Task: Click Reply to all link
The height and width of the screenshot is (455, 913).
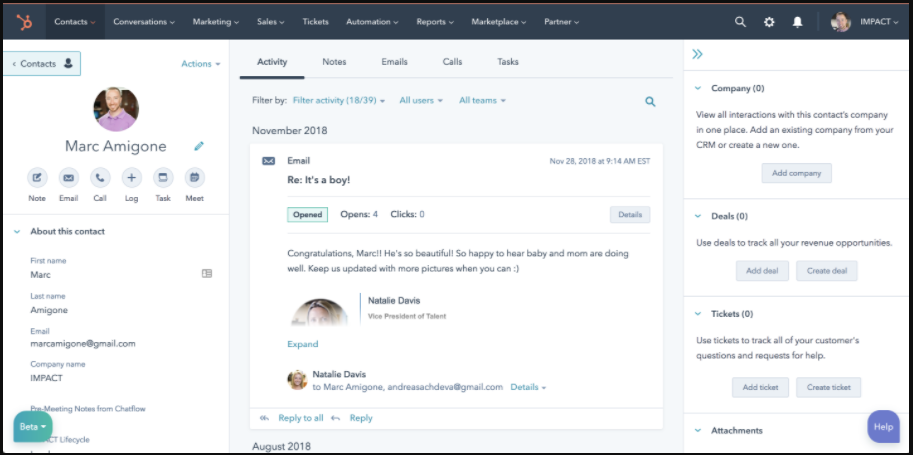Action: click(300, 418)
